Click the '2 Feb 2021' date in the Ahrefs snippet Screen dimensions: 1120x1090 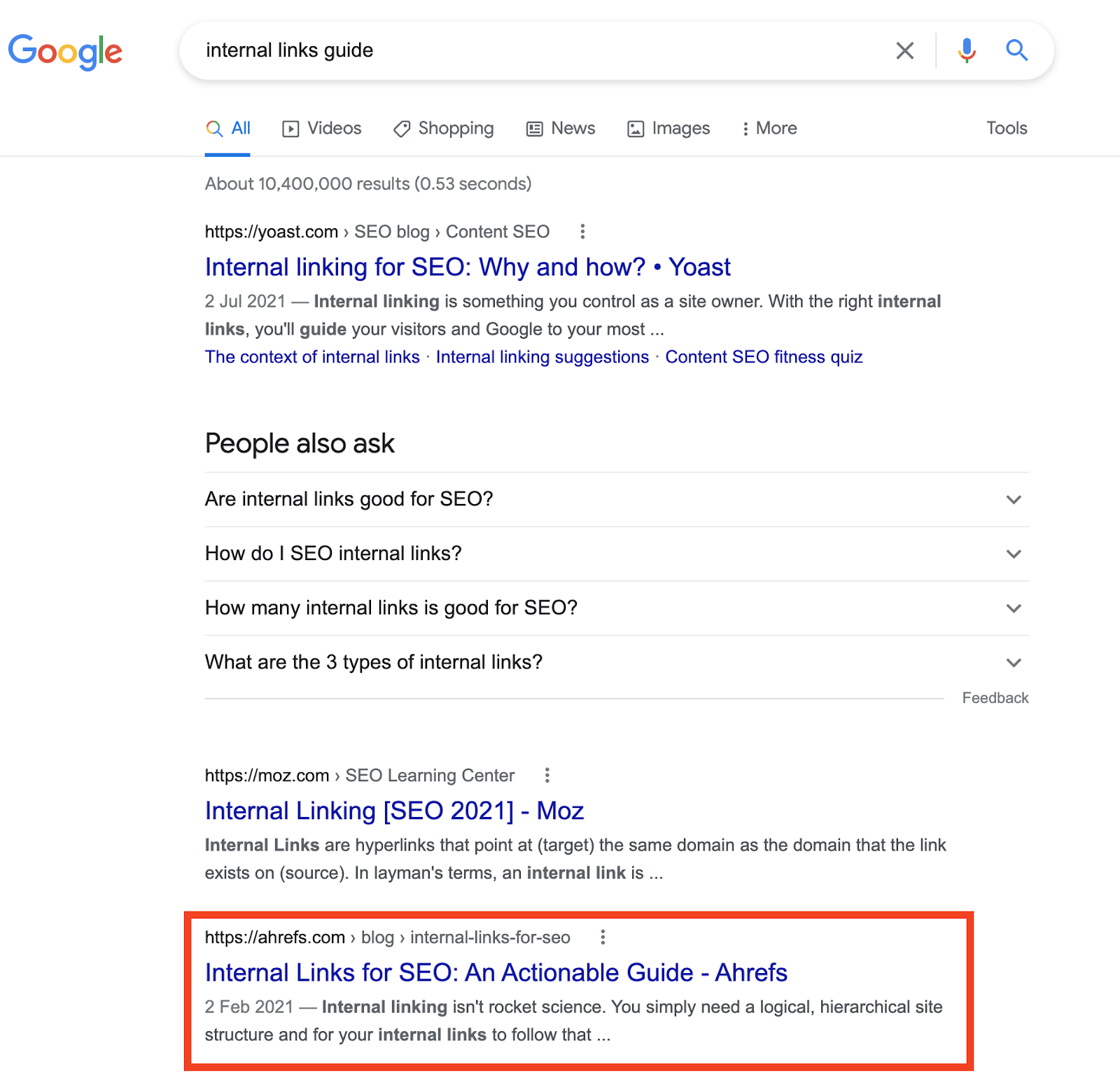pos(248,1007)
